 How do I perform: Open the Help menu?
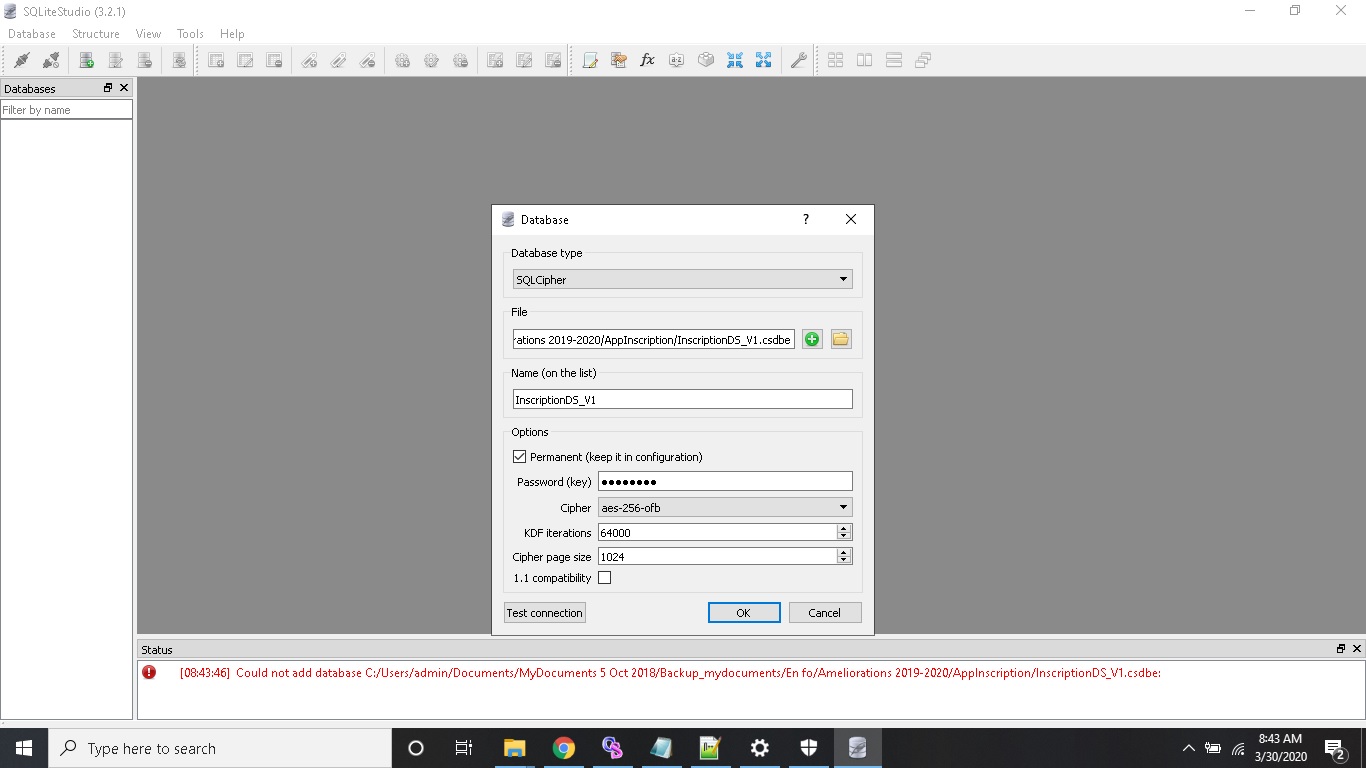(232, 34)
